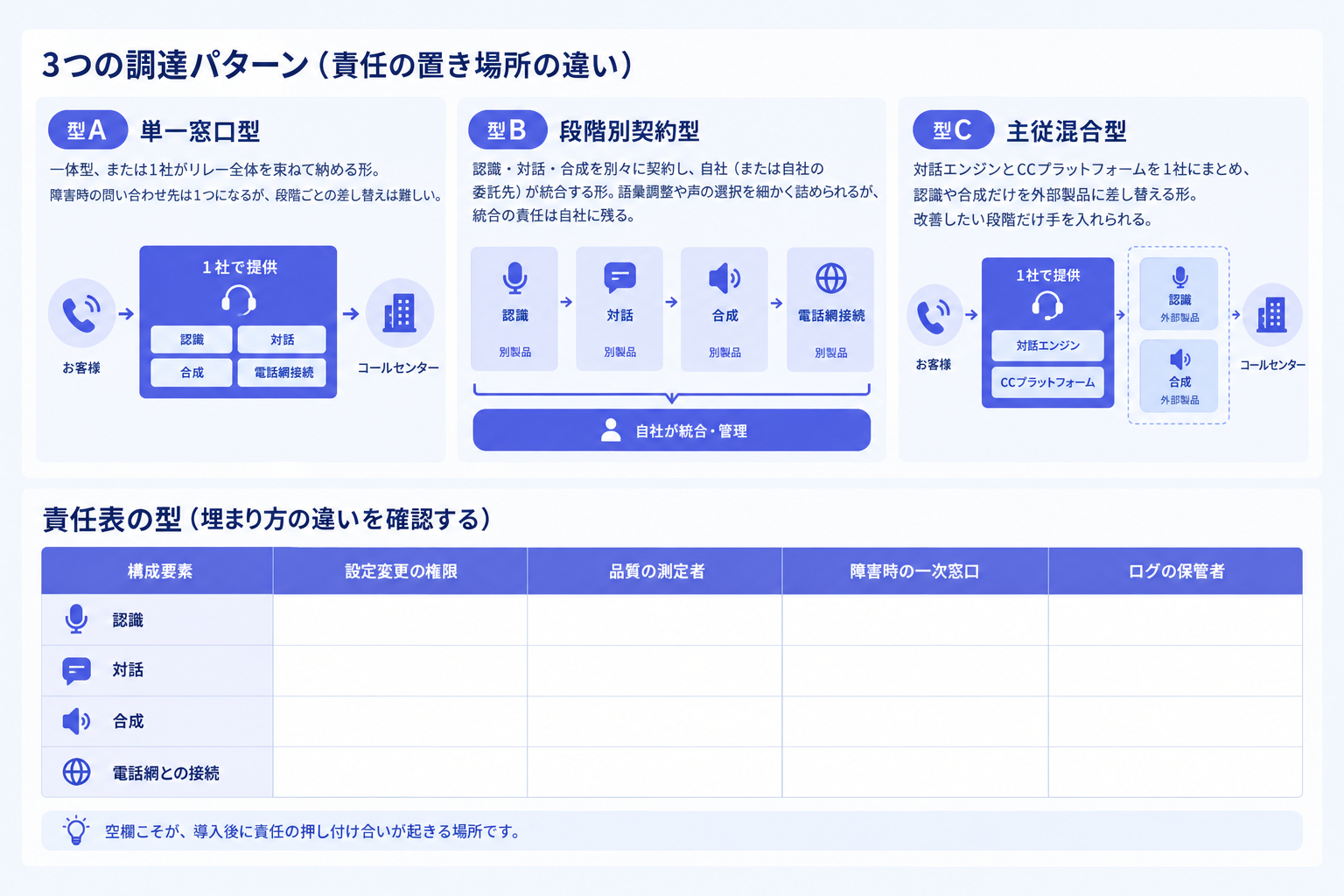Click the 型B badge
The height and width of the screenshot is (896, 1344).
point(507,130)
